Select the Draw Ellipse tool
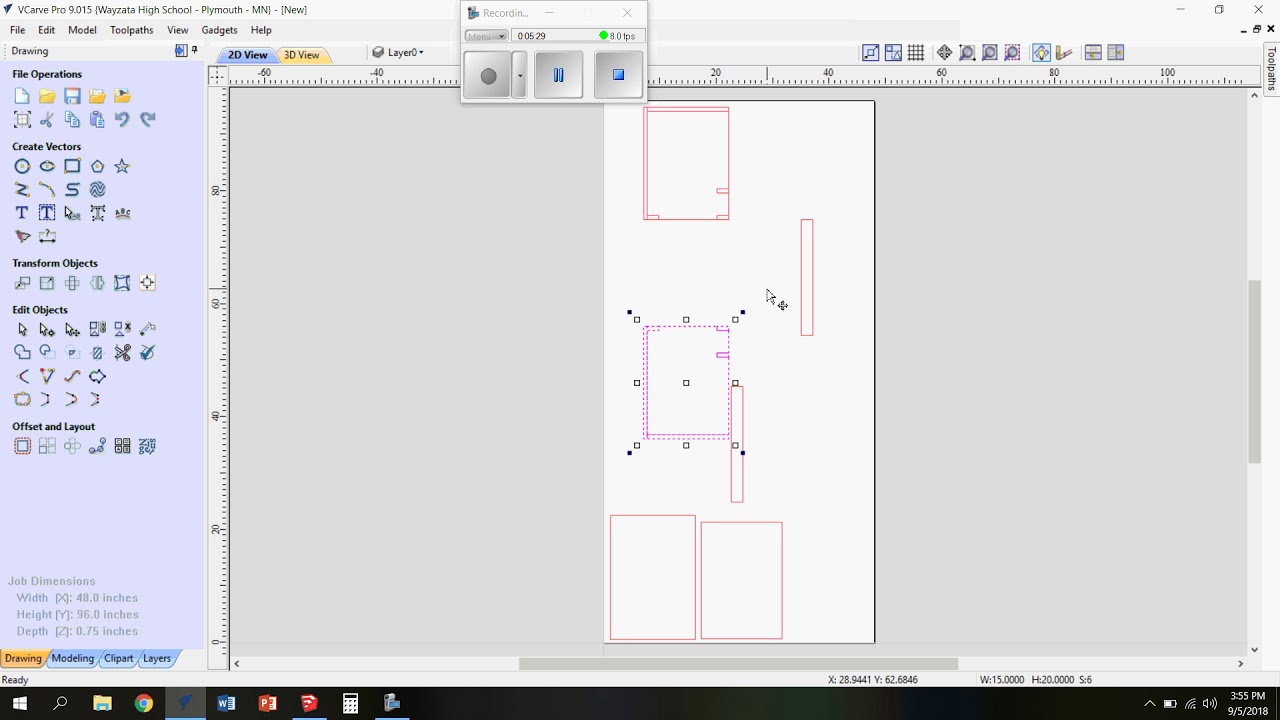Screen dimensions: 1280x720 [47, 166]
